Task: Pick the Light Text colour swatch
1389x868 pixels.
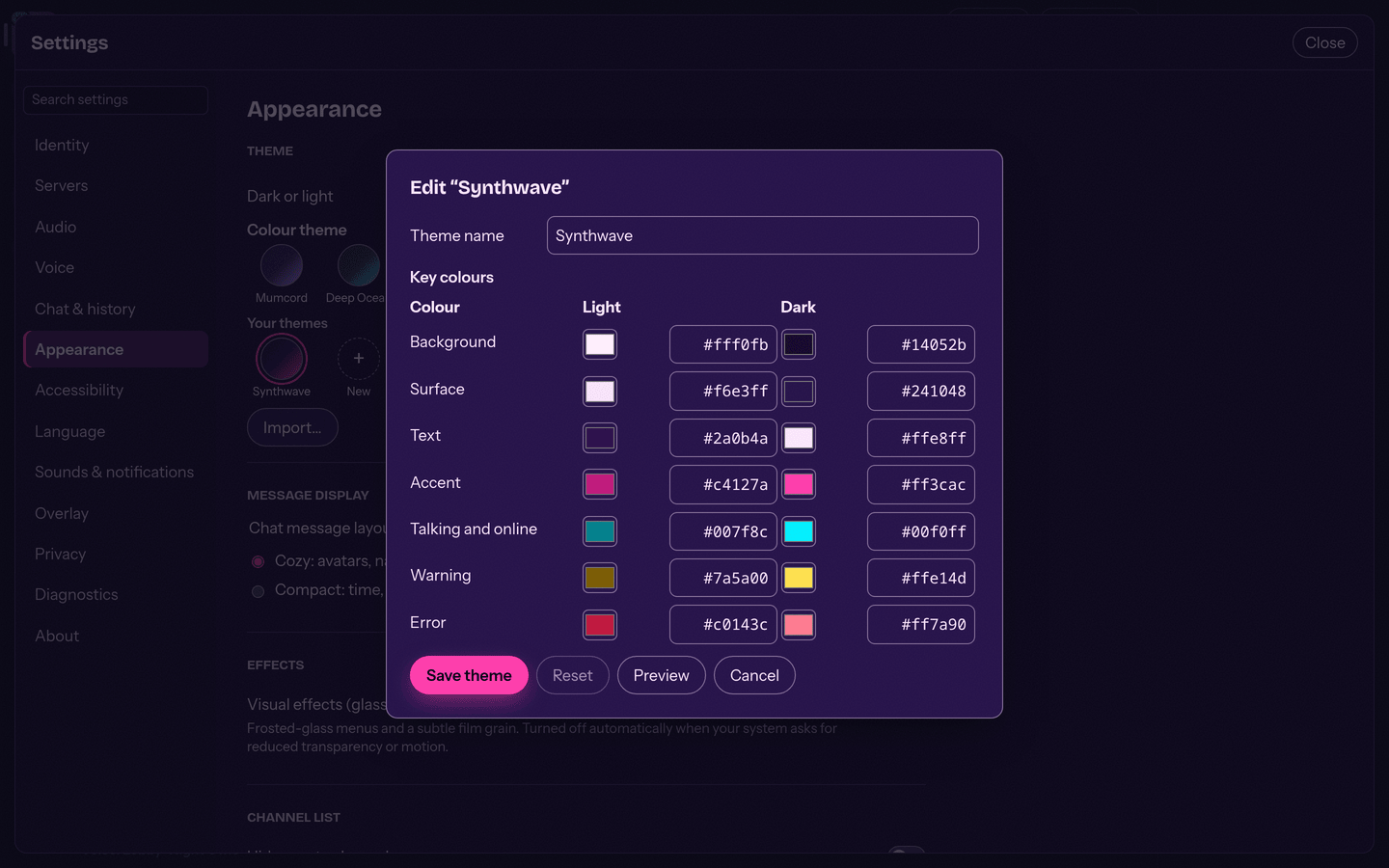Action: (600, 438)
